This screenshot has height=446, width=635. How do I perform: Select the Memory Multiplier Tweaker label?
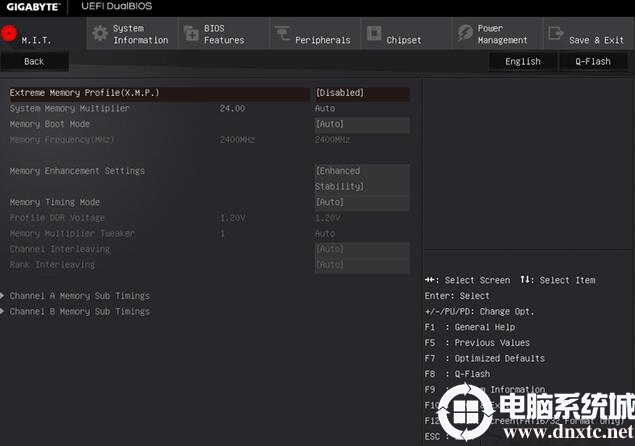[x=72, y=233]
